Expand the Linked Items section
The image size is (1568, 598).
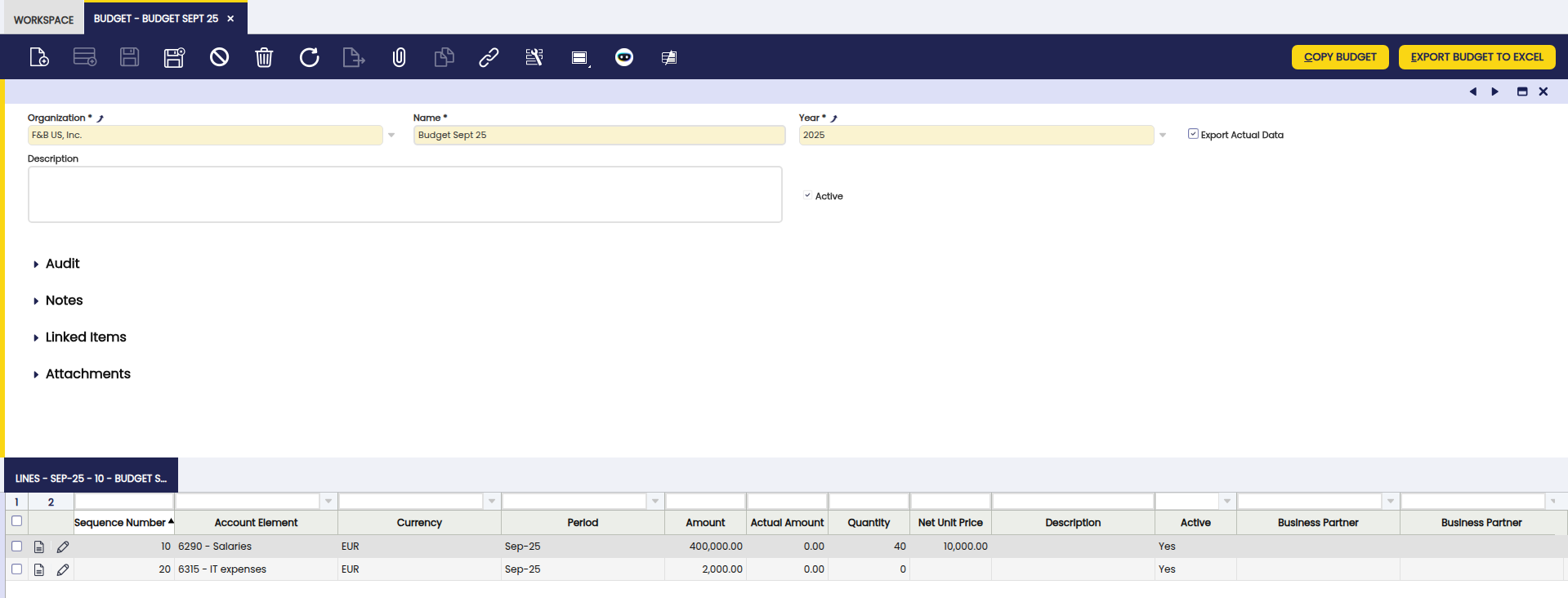pyautogui.click(x=86, y=337)
